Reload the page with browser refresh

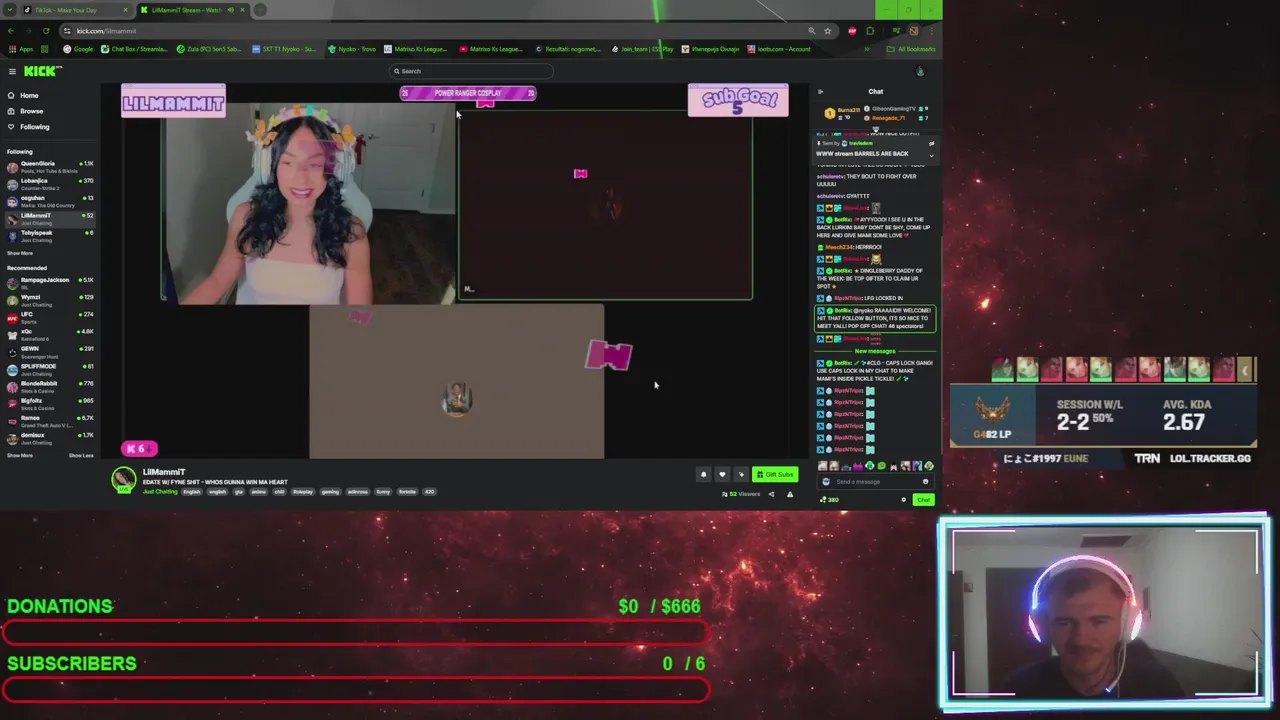(x=48, y=31)
